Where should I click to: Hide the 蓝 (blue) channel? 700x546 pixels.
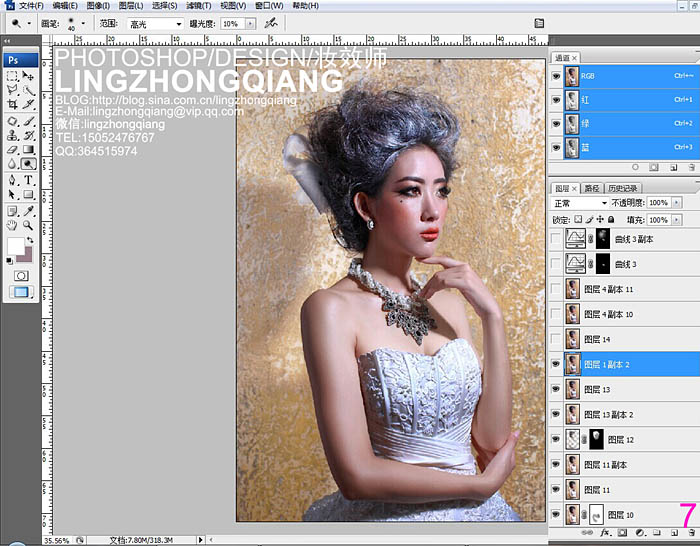556,147
